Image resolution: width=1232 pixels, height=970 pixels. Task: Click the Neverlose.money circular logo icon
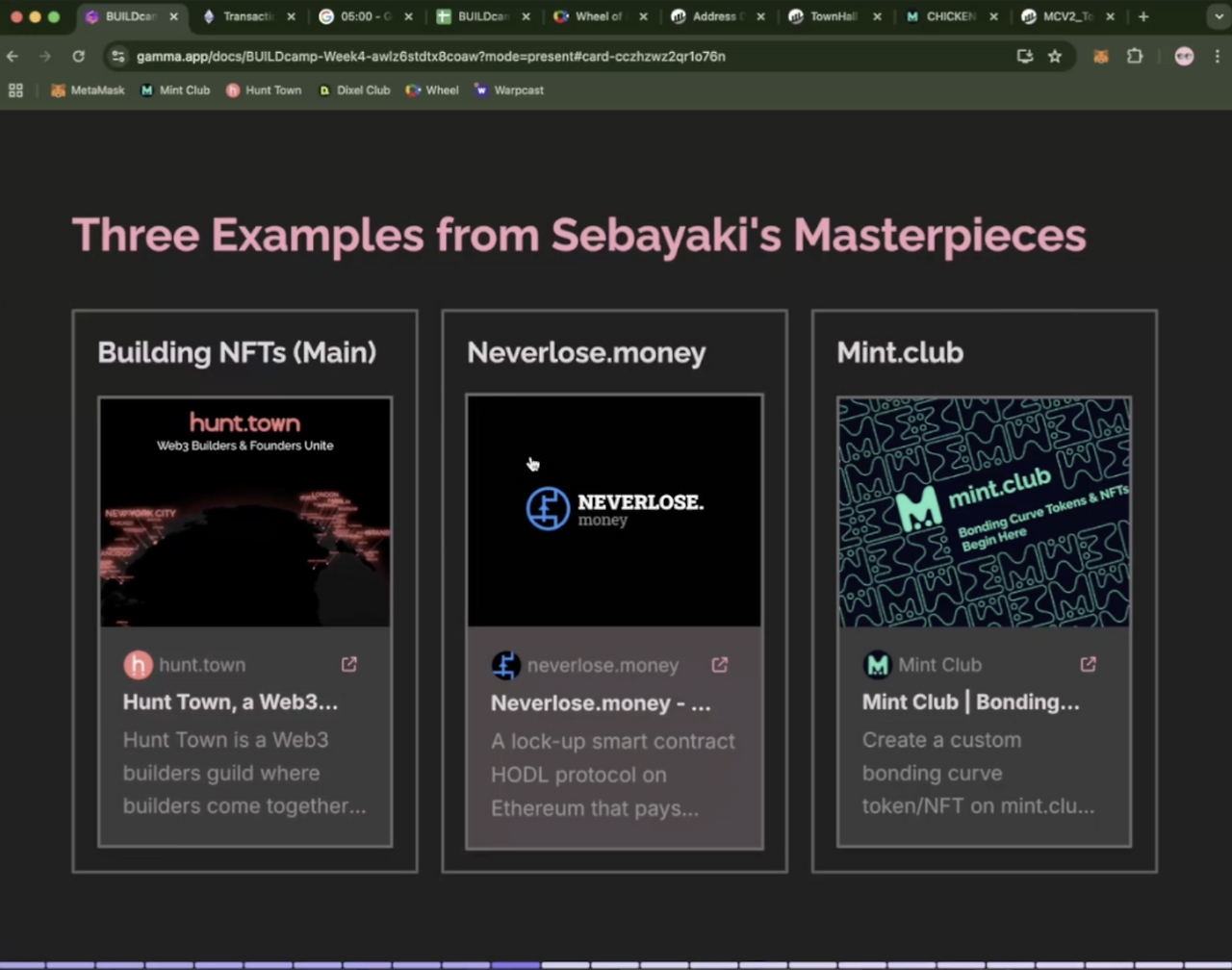coord(548,507)
